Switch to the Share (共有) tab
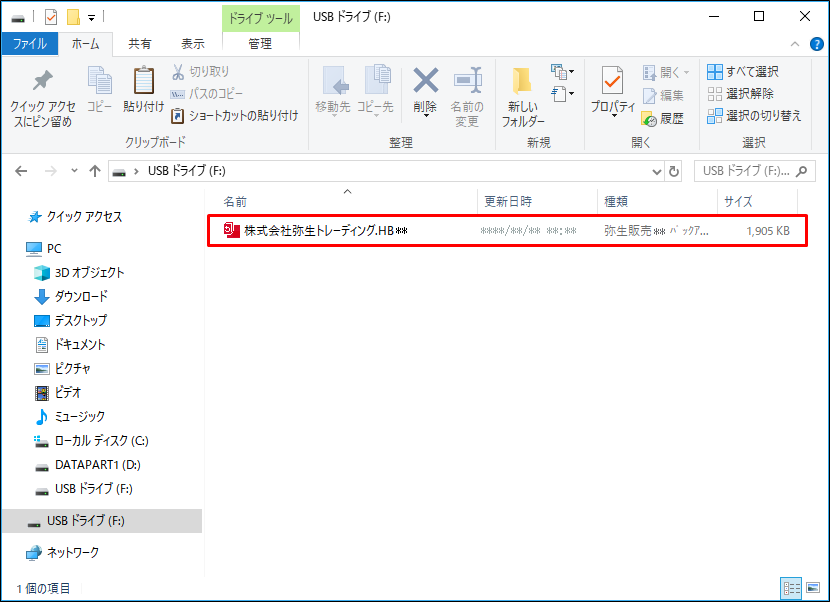 (140, 43)
